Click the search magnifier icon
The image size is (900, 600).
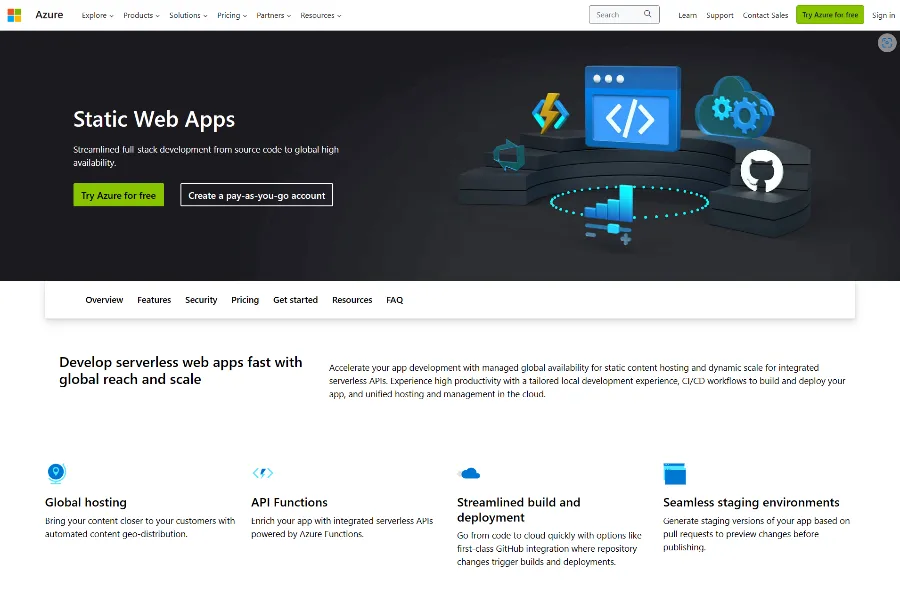[x=648, y=15]
